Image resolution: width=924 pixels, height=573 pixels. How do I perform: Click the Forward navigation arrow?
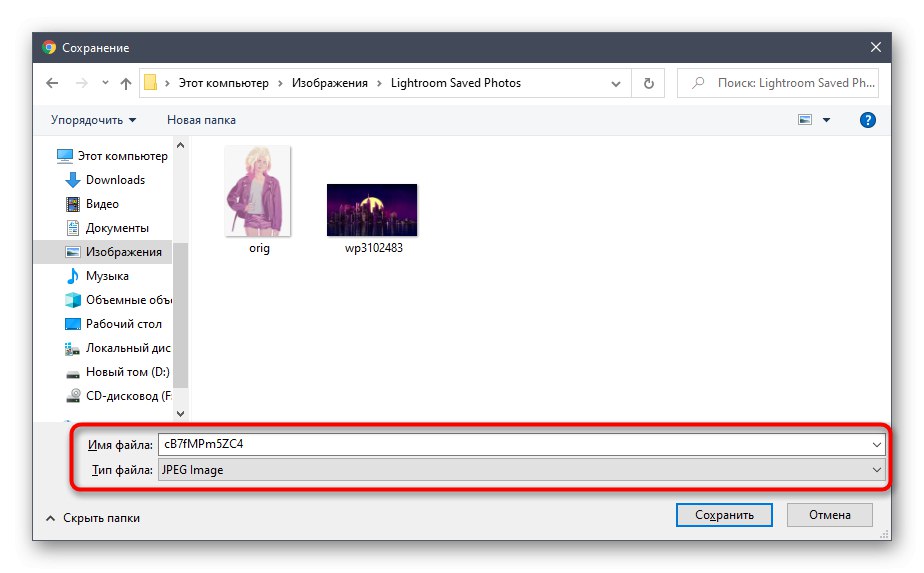(82, 83)
